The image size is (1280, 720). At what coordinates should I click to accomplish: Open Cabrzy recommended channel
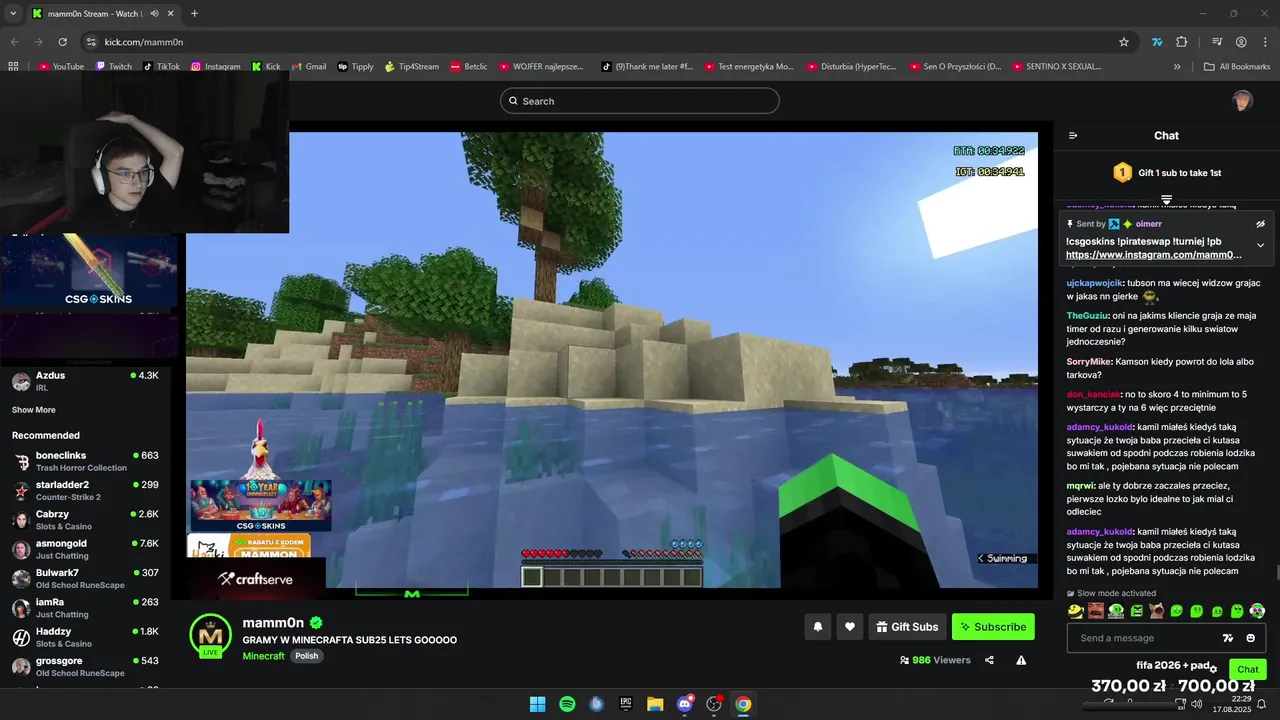tap(85, 520)
